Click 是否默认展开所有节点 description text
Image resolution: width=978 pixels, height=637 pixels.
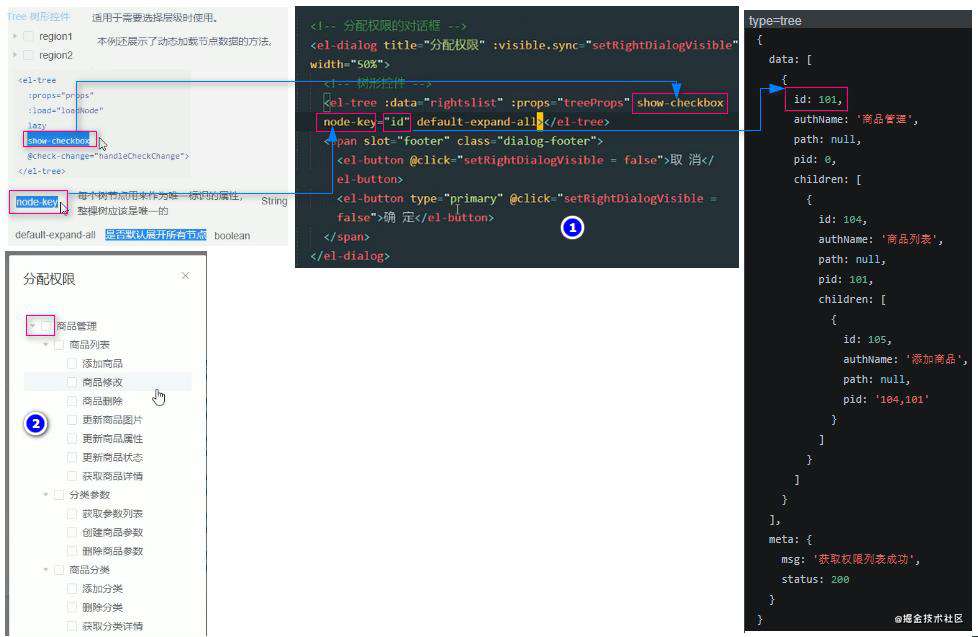tap(155, 235)
